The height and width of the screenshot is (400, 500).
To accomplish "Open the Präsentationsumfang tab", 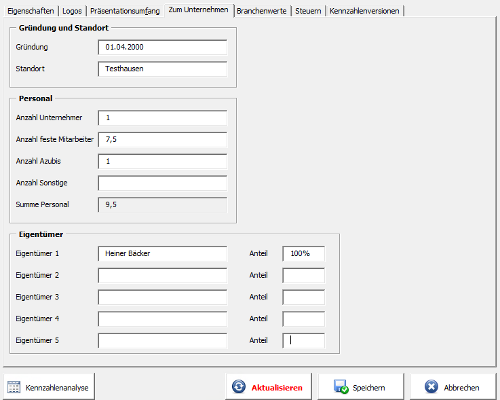I will (125, 11).
